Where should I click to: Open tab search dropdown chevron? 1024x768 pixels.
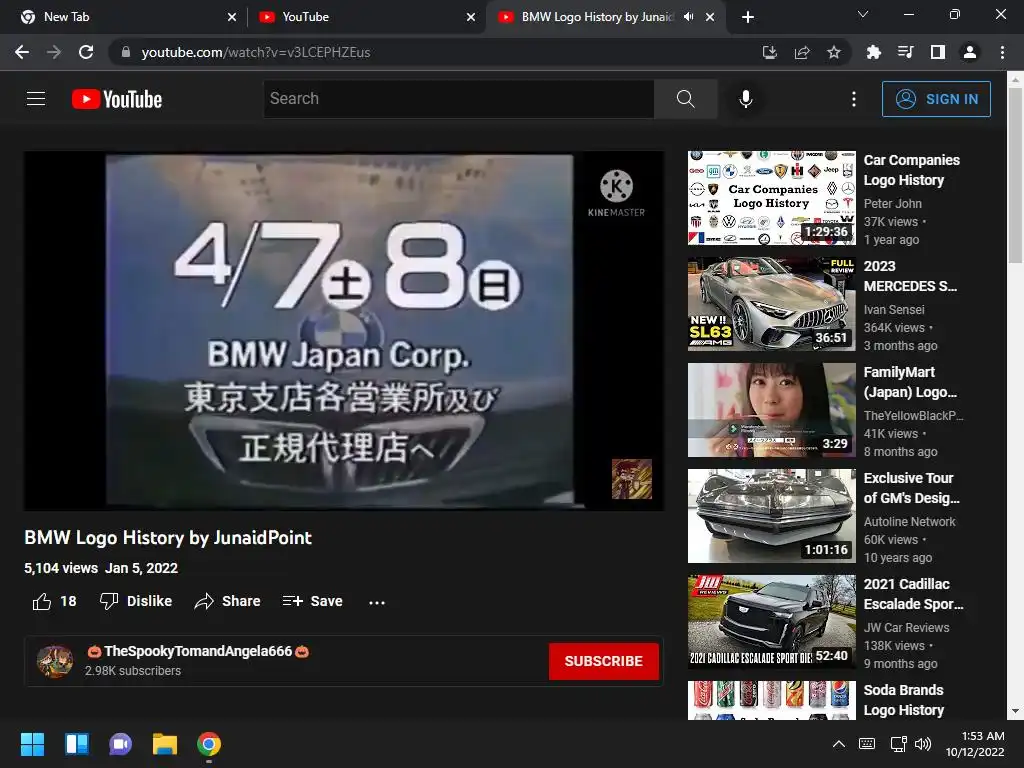(863, 14)
